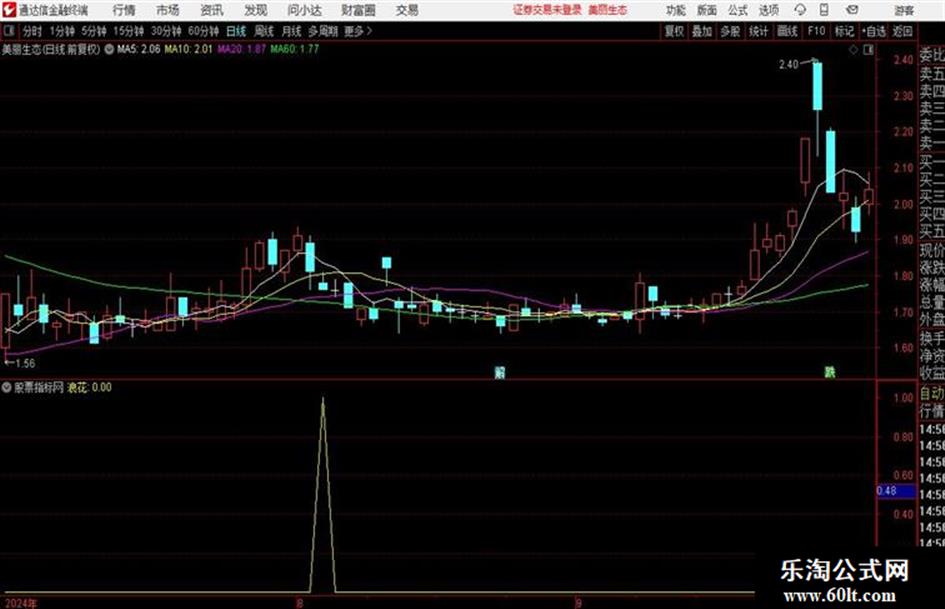Click the MA60: 1.77 indicator label
The image size is (945, 609).
[294, 49]
